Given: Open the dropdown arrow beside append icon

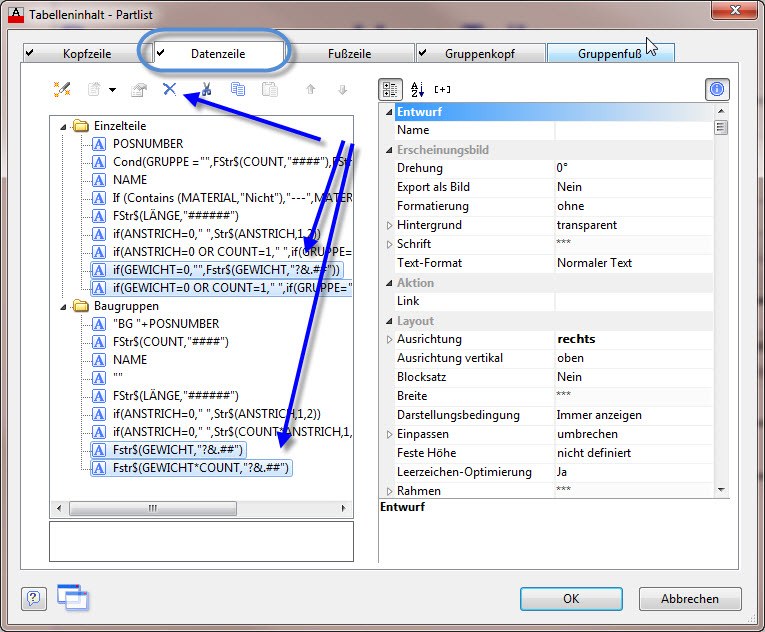Looking at the screenshot, I should pos(113,90).
